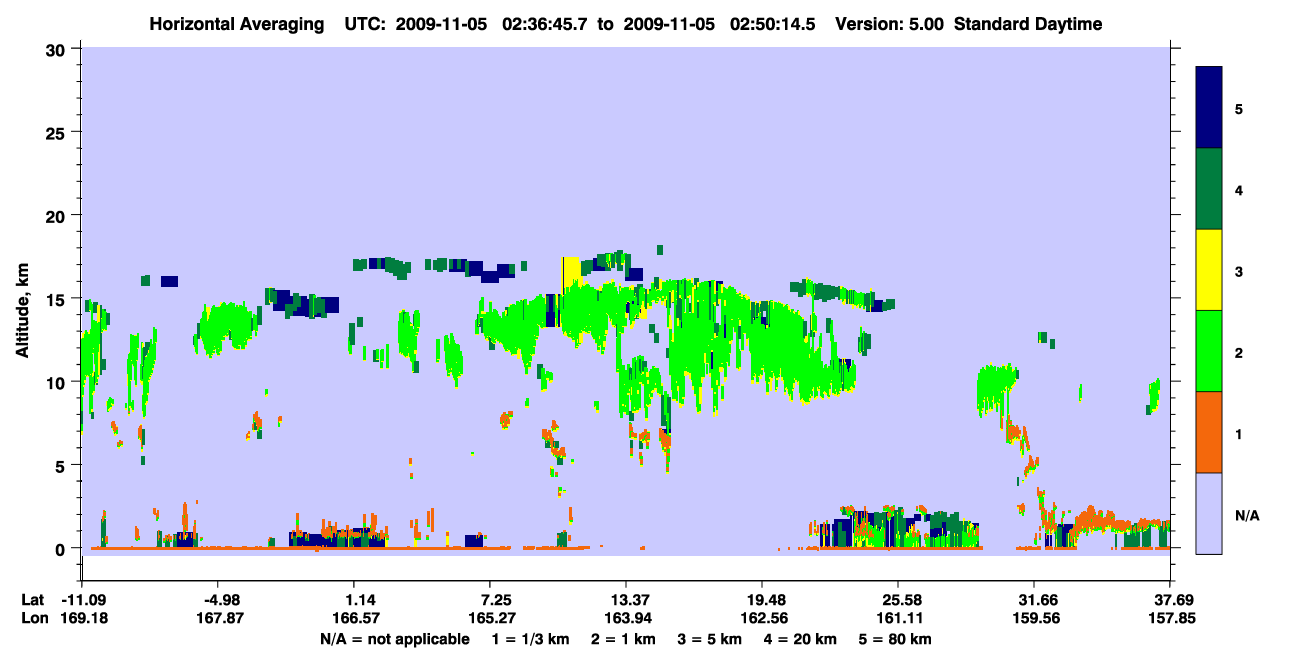1300x667 pixels.
Task: Click the latitude value "1.14"
Action: (x=361, y=600)
